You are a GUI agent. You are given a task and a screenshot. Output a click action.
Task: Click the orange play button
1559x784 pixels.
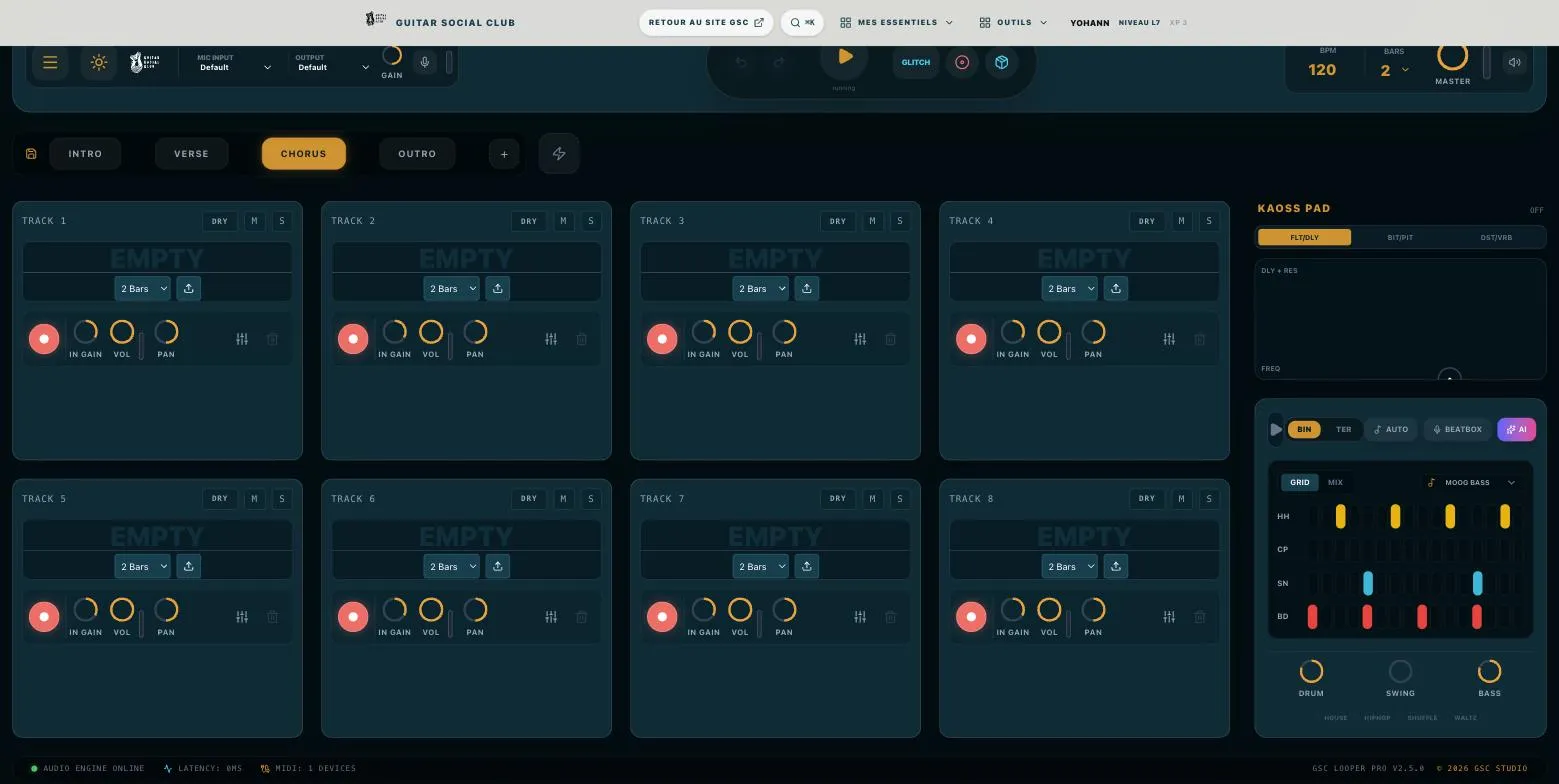coord(844,57)
